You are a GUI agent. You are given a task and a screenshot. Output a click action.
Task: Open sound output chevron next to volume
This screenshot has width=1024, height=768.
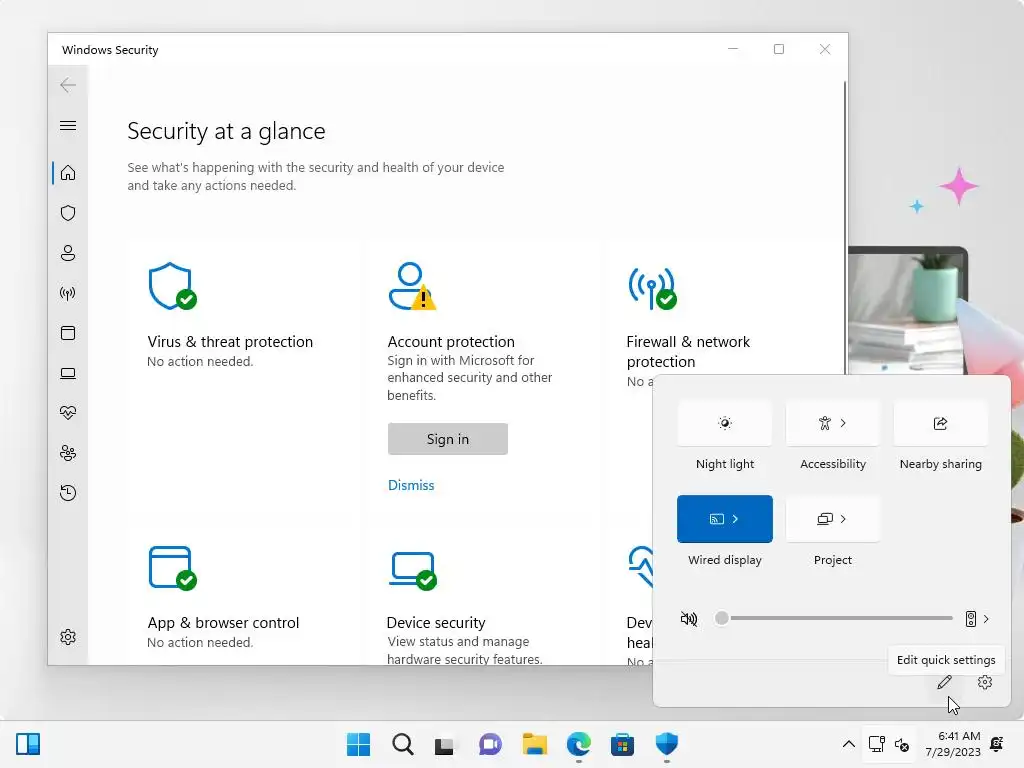[986, 618]
